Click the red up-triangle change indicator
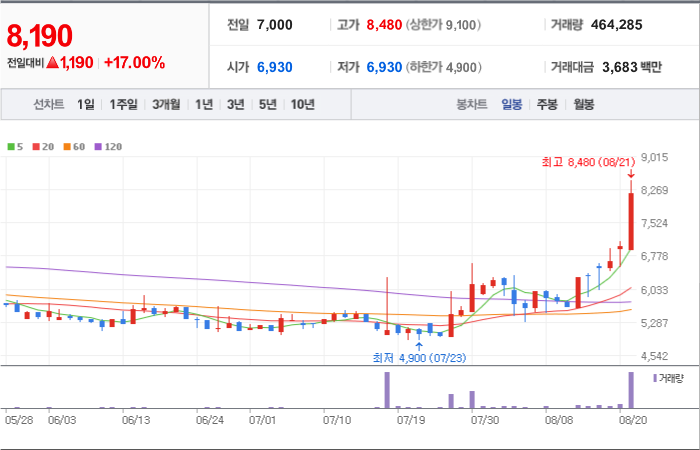The width and height of the screenshot is (700, 450). pos(53,62)
